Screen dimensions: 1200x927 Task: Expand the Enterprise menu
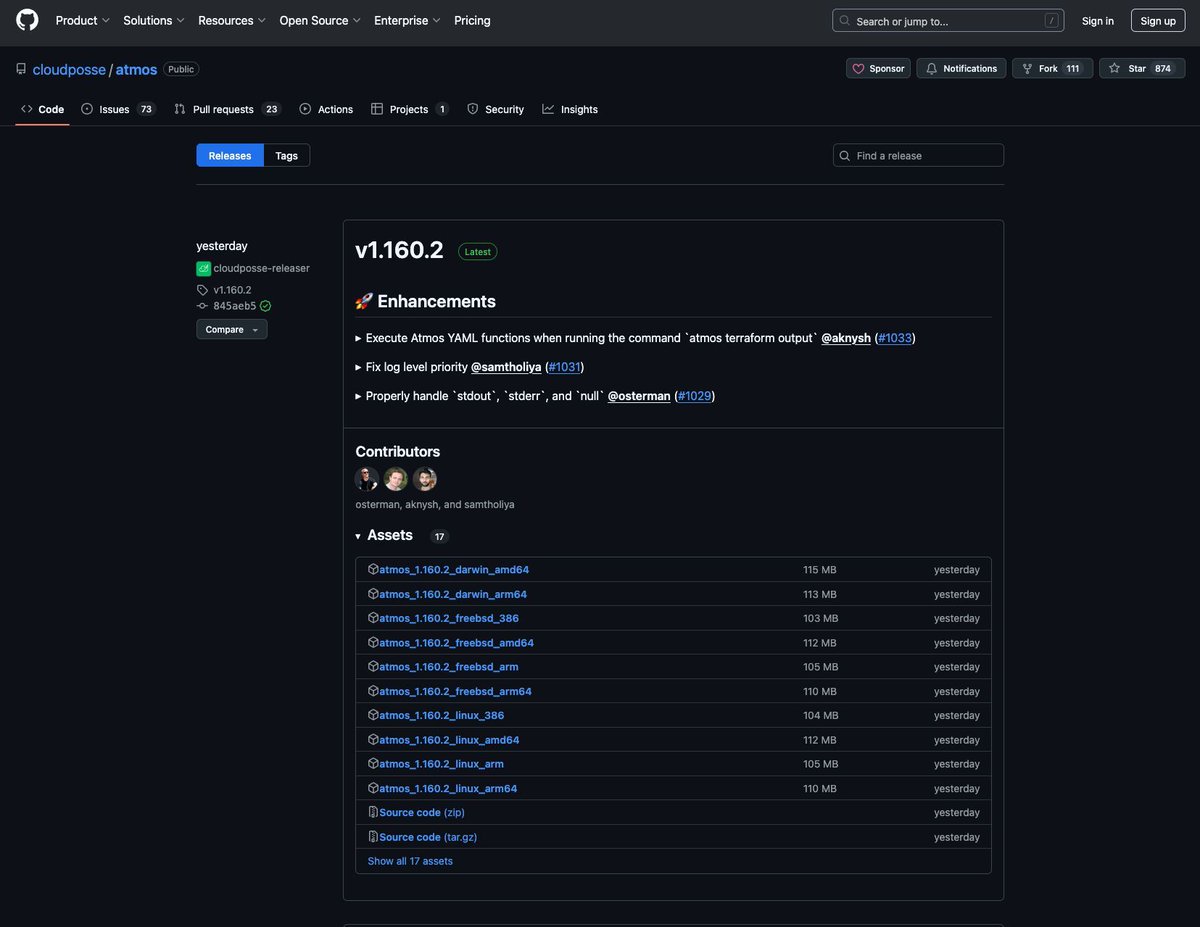pyautogui.click(x=407, y=20)
